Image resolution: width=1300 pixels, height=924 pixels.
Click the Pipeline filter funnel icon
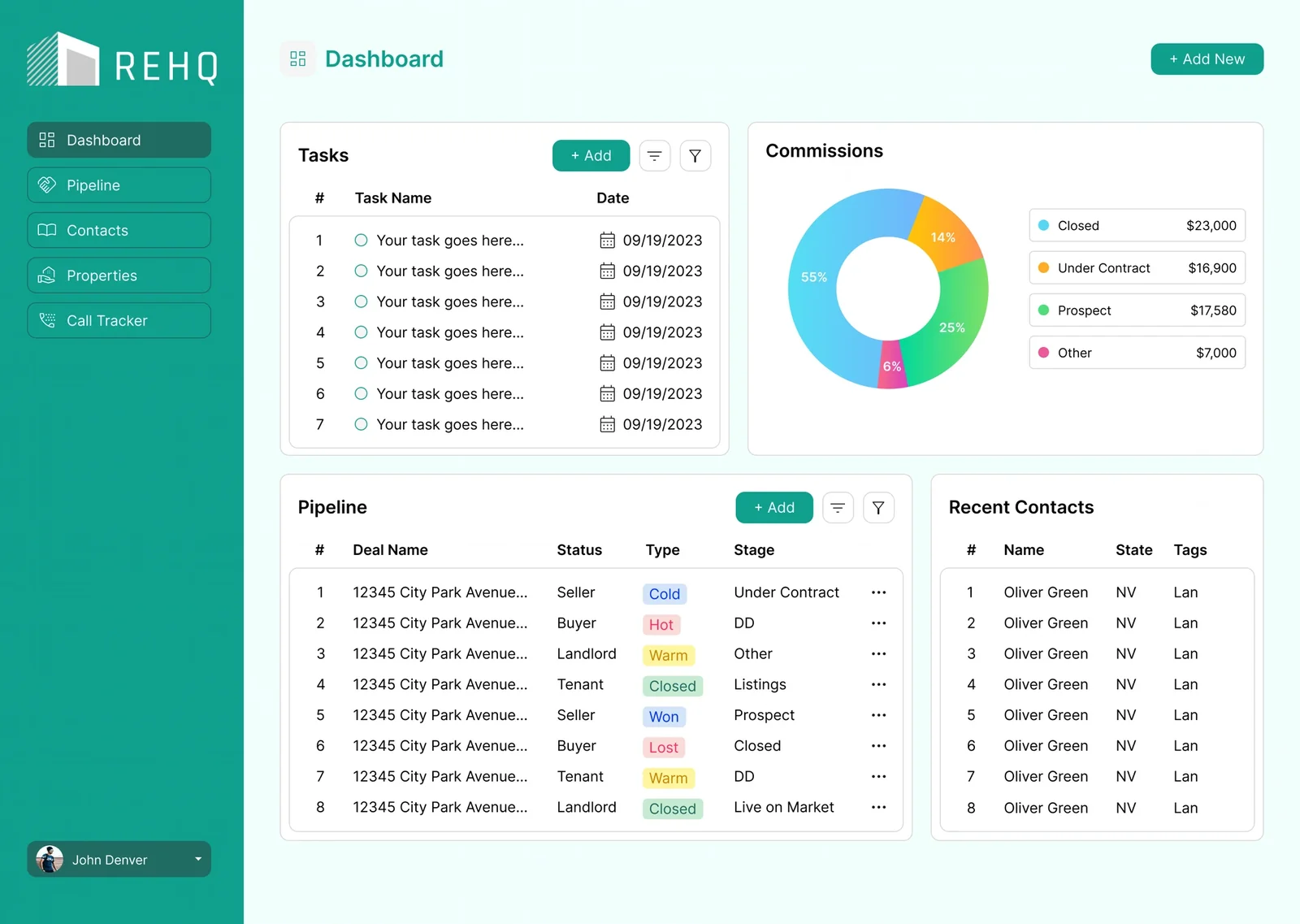coord(878,507)
